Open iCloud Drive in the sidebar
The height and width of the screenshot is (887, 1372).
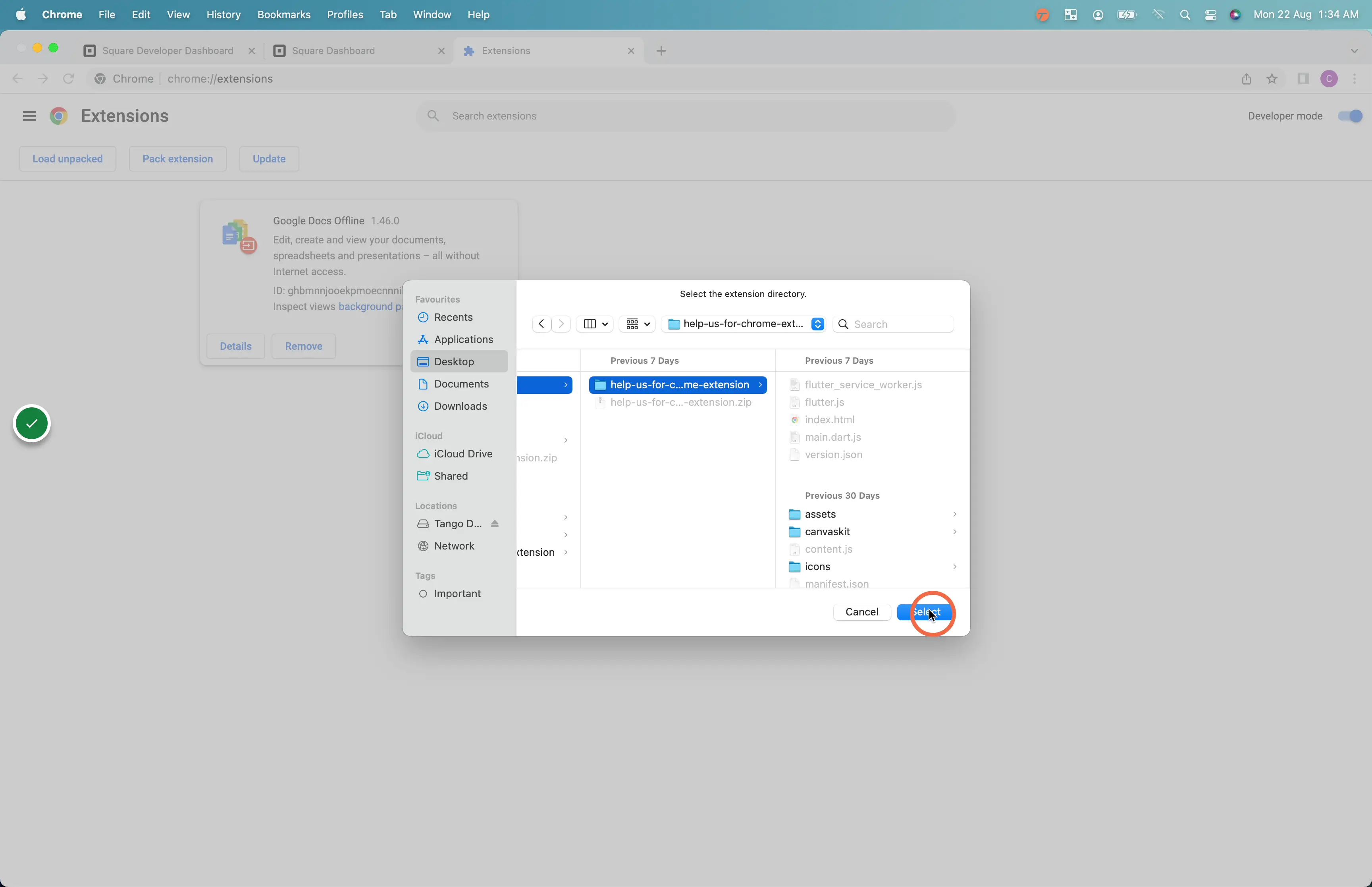459,454
